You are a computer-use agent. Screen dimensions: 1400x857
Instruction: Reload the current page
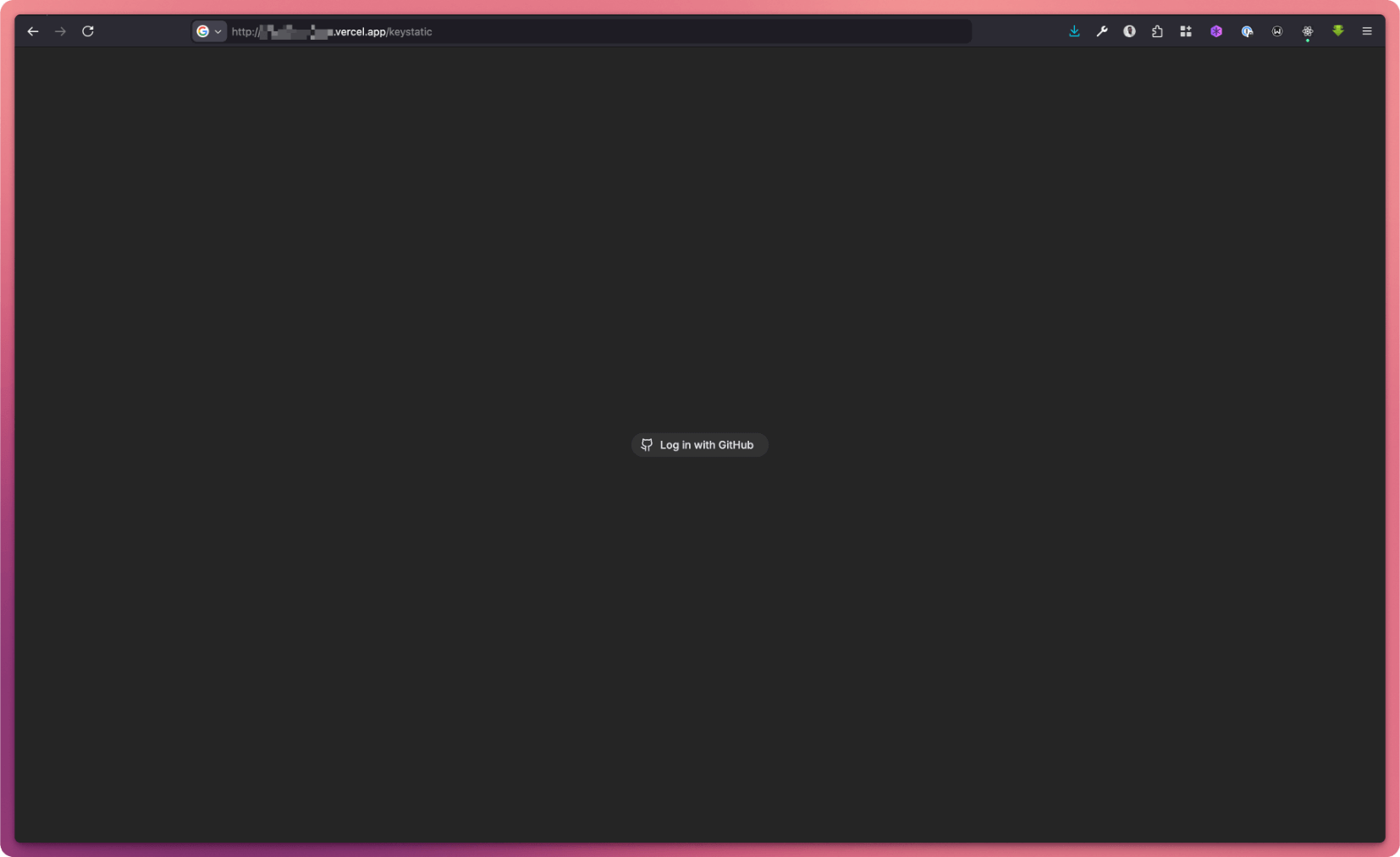pos(88,31)
